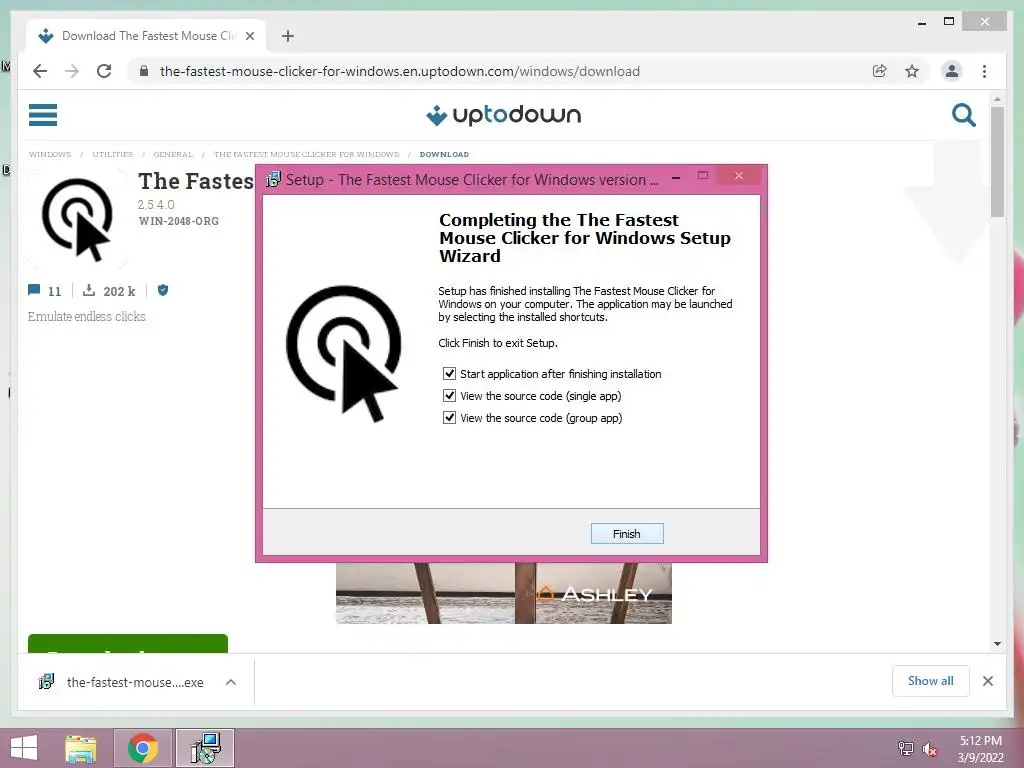The width and height of the screenshot is (1024, 768).
Task: Reload the current page
Action: 104,71
